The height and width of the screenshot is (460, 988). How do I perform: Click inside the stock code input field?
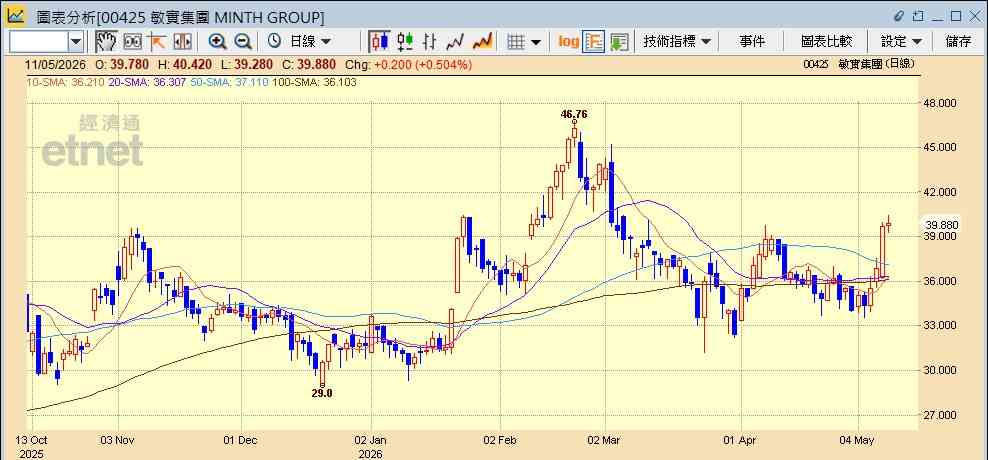click(39, 42)
